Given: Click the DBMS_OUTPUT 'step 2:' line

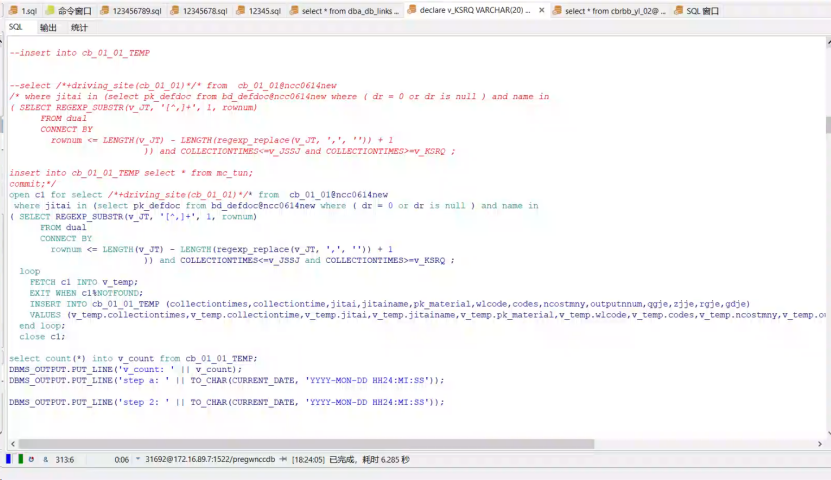Looking at the screenshot, I should pyautogui.click(x=227, y=402).
